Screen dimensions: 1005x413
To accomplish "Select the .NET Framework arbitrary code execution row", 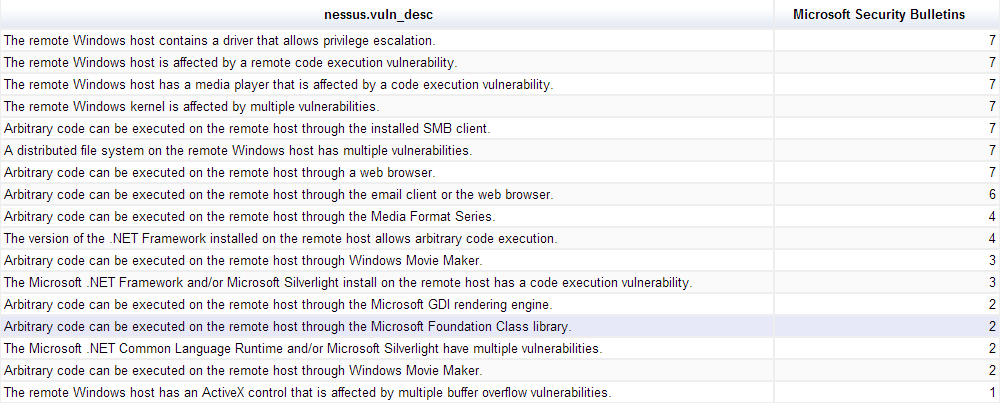I will pyautogui.click(x=500, y=239).
